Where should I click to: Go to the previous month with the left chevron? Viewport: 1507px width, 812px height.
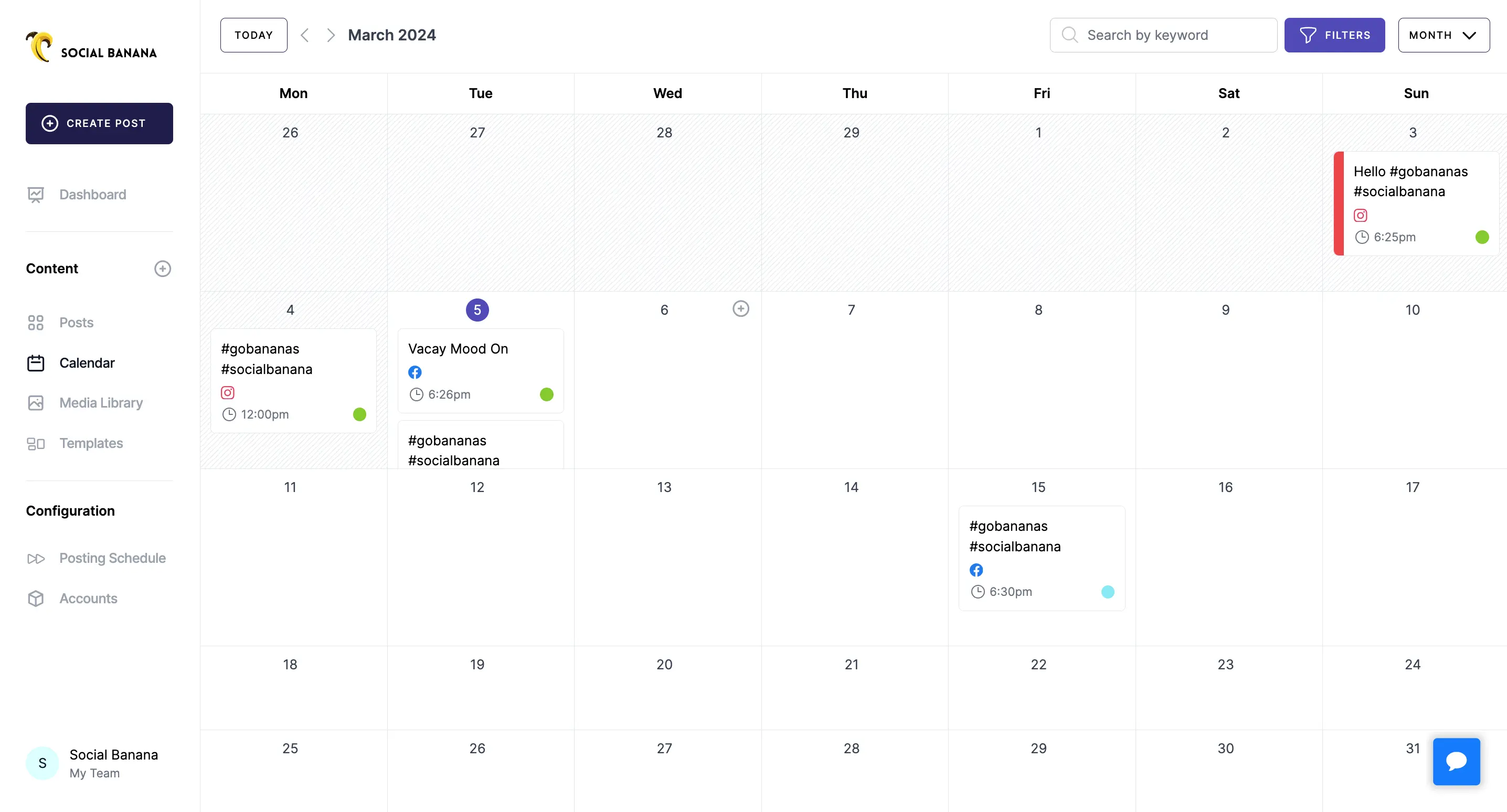305,35
